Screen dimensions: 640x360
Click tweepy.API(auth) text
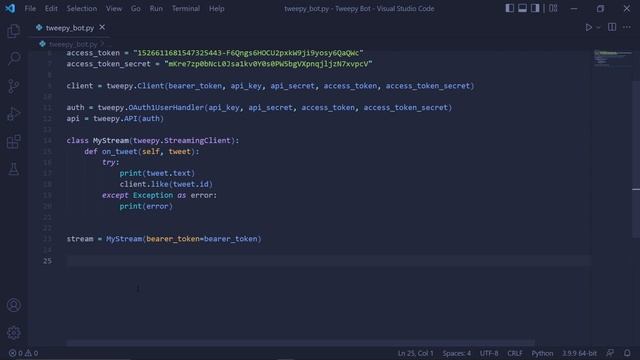click(128, 118)
